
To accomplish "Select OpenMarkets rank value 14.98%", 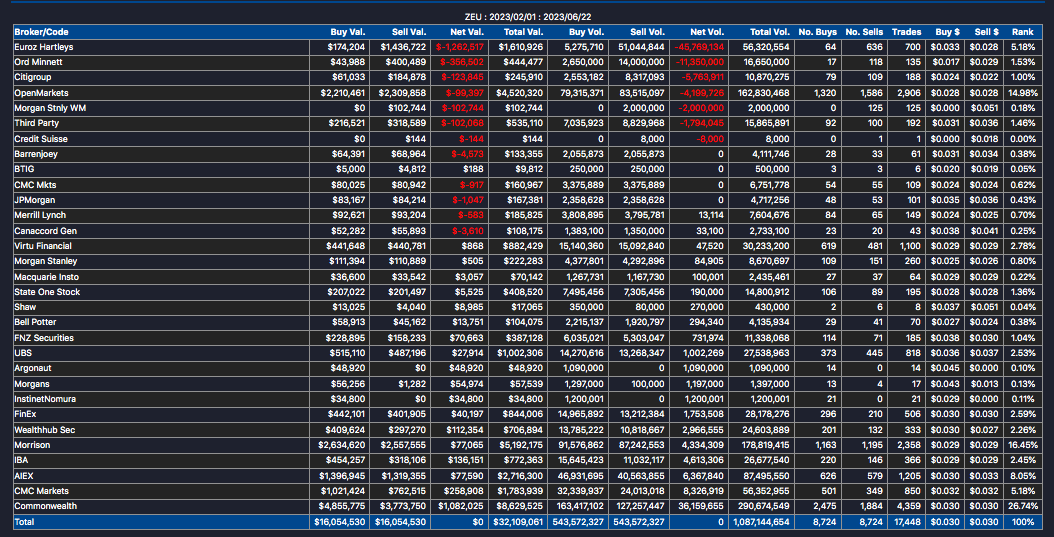I will click(1024, 93).
